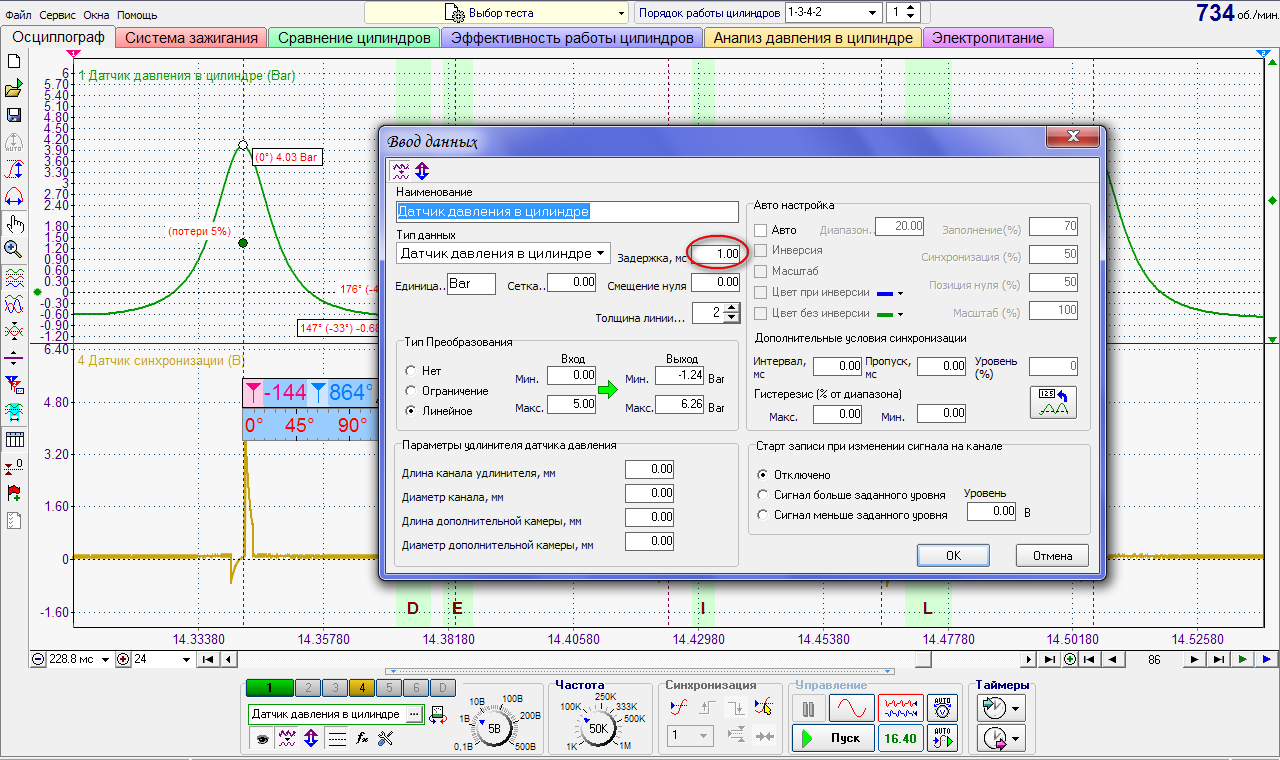Open the Помощь menu

[x=137, y=16]
